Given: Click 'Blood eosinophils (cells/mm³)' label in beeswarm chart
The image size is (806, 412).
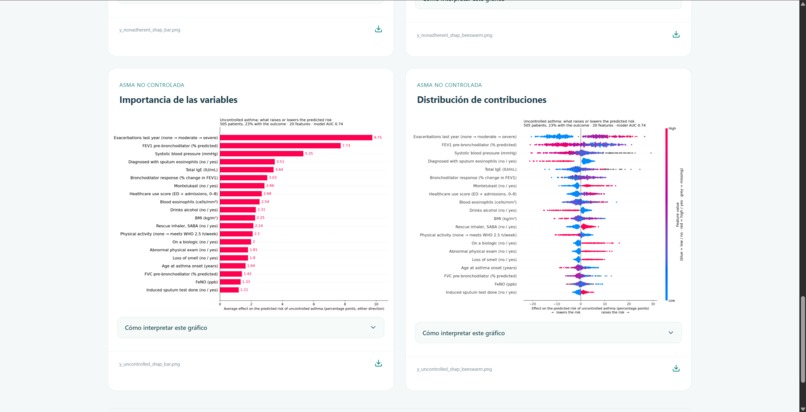Looking at the screenshot, I should [x=490, y=202].
